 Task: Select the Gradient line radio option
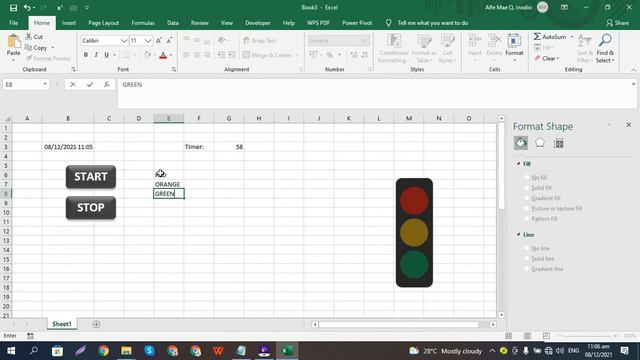tap(527, 269)
